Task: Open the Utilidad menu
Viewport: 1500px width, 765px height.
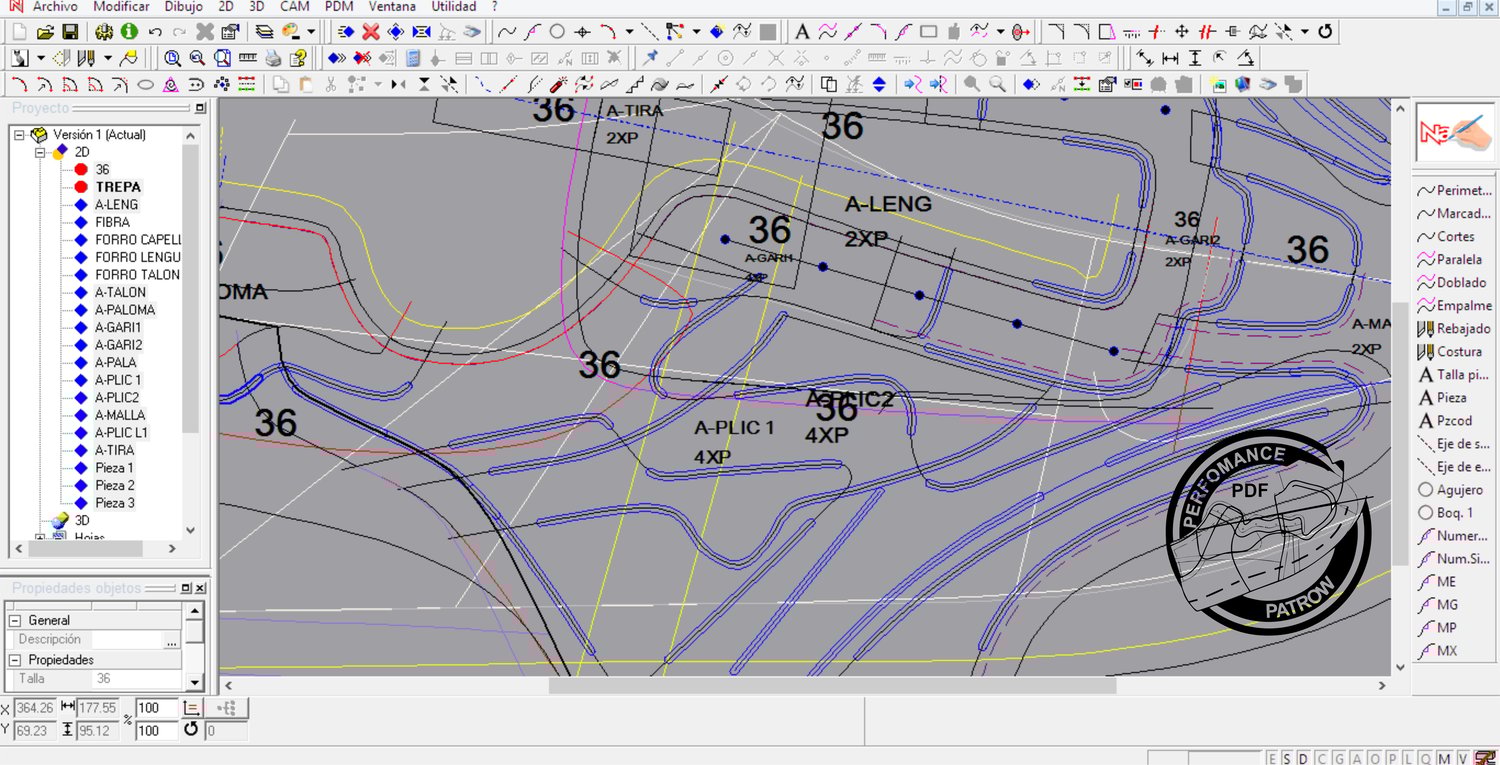Action: click(x=454, y=7)
